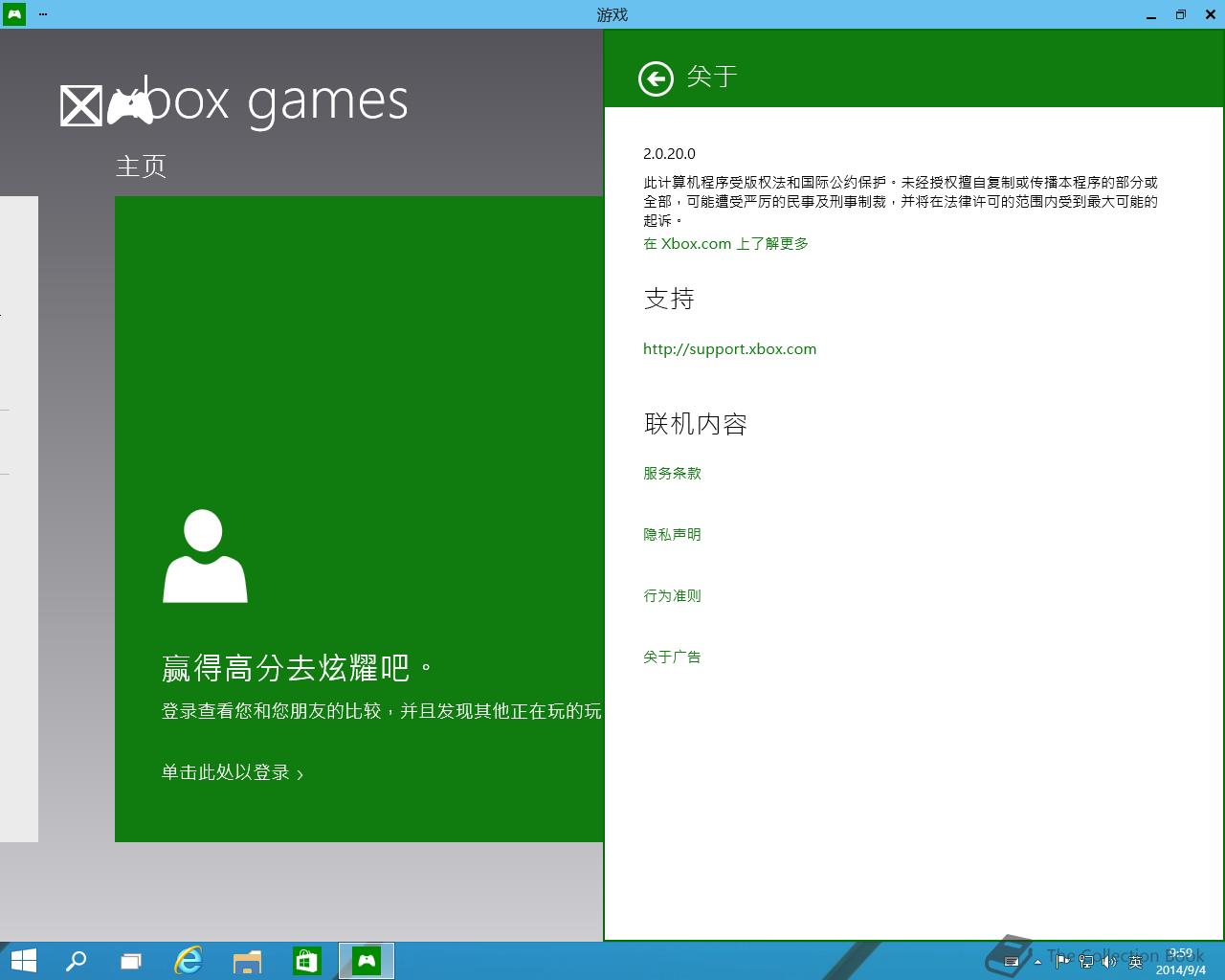Open volume speaker tray icon
The image size is (1225, 980).
[x=1110, y=961]
